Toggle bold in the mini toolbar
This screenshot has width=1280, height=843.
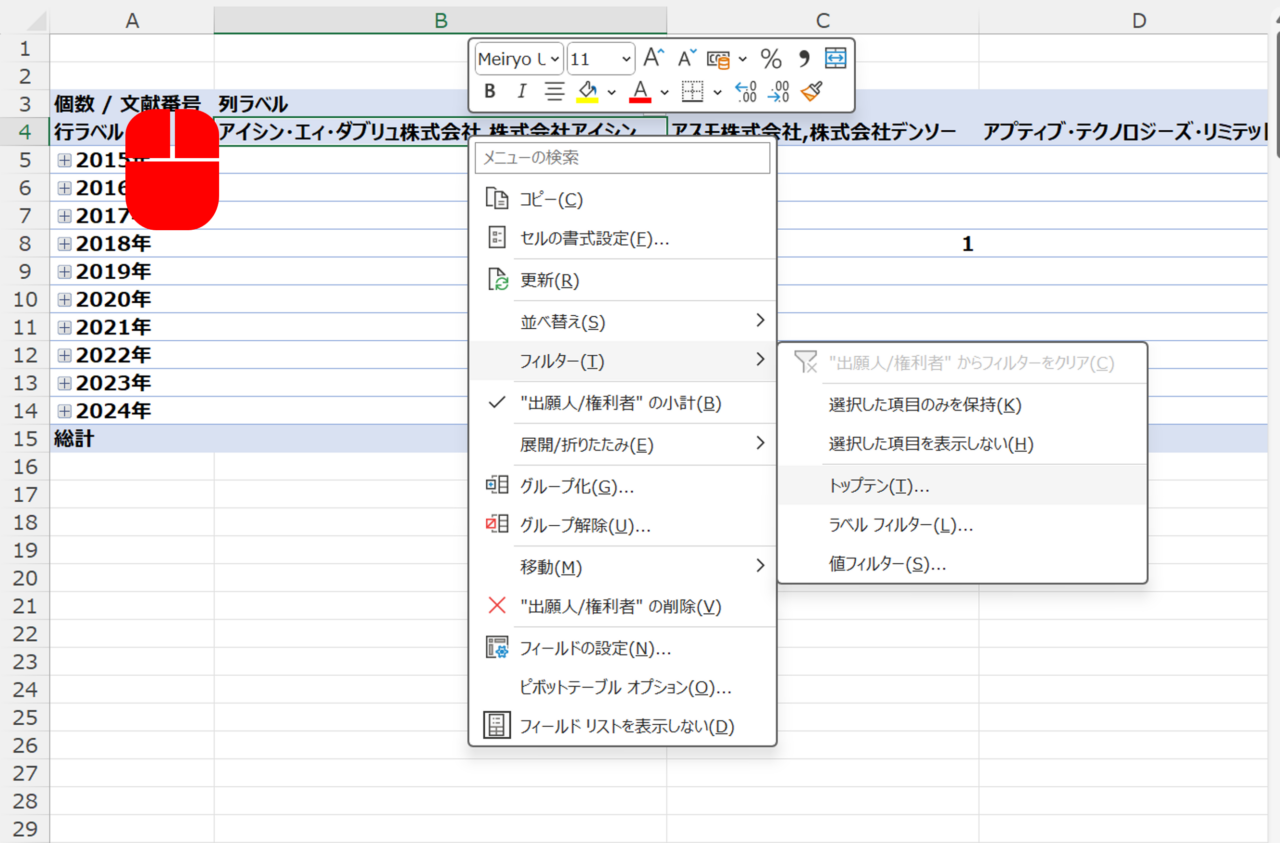[490, 92]
